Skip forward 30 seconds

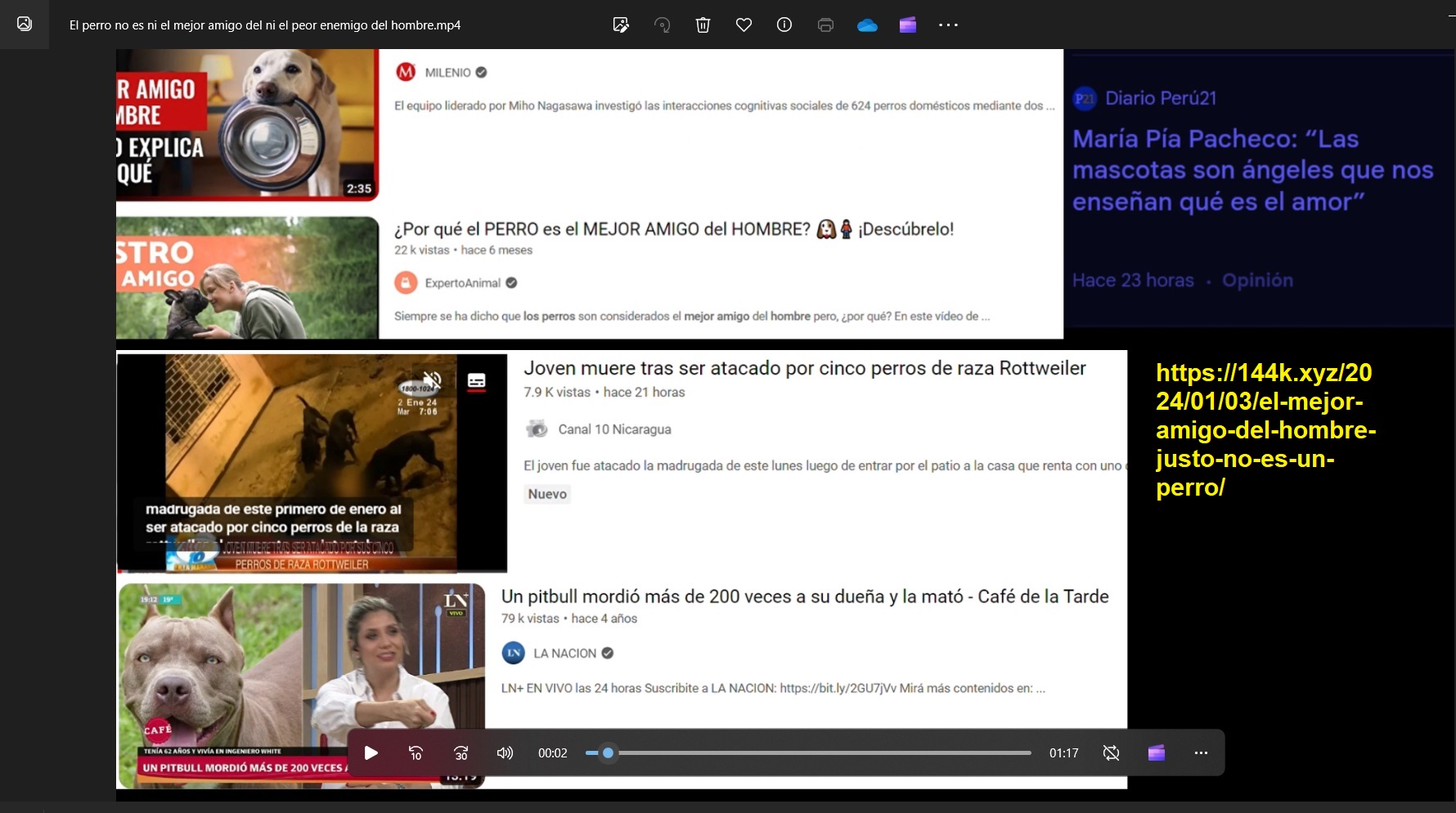pyautogui.click(x=461, y=752)
